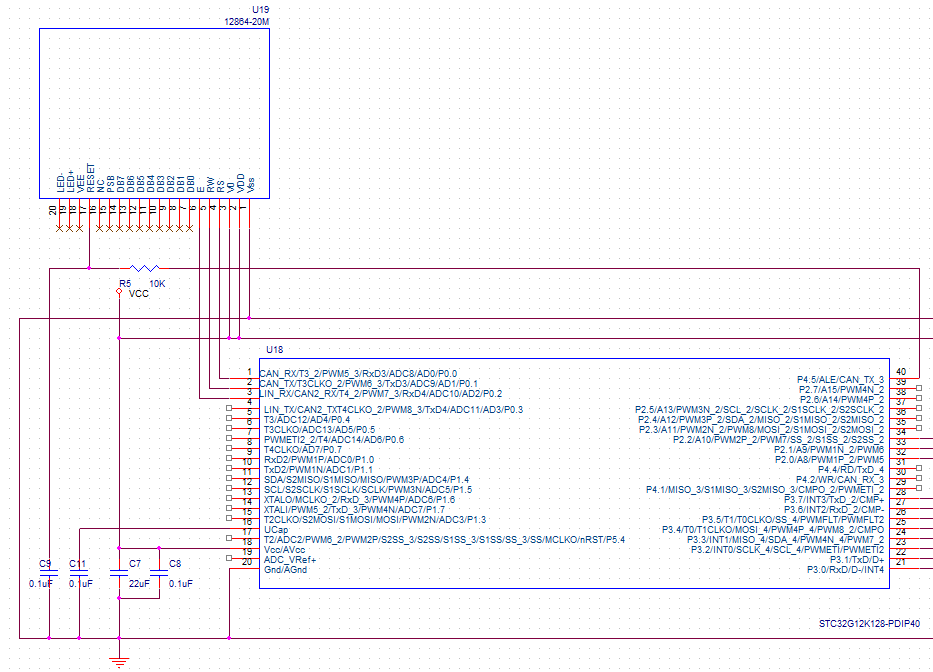Click the P4.5/ALE/CAN_TX_3 pin name
Image resolution: width=933 pixels, height=672 pixels.
click(x=841, y=380)
